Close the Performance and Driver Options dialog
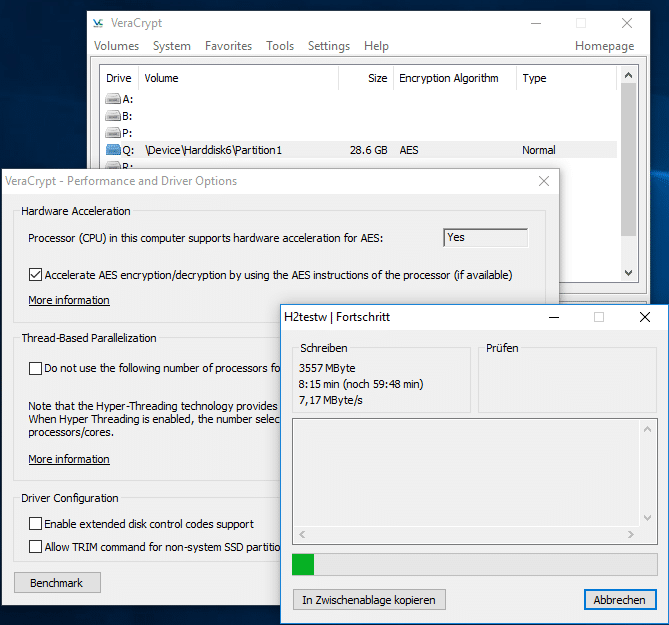Viewport: 669px width, 625px height. 544,181
